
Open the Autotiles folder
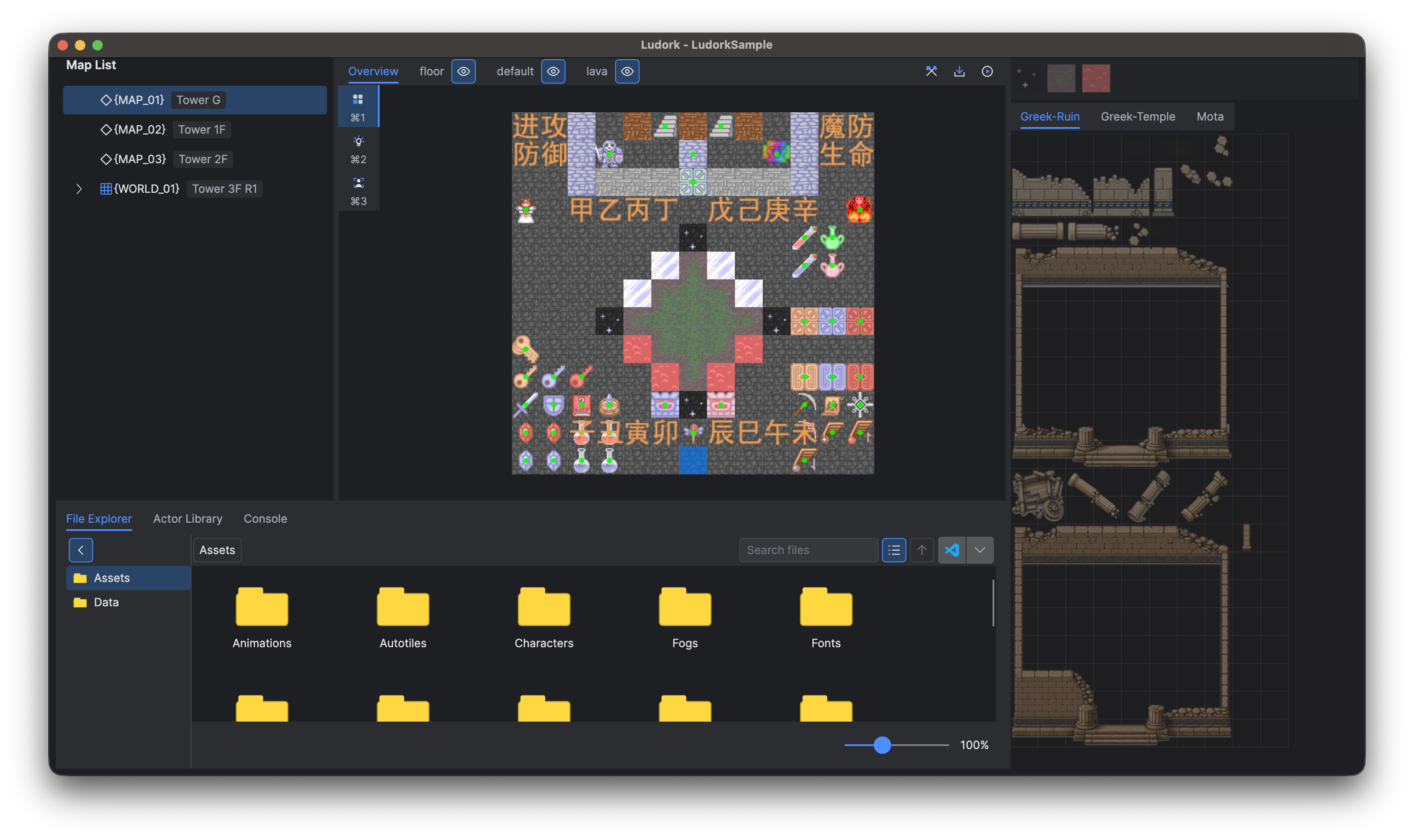pyautogui.click(x=402, y=618)
